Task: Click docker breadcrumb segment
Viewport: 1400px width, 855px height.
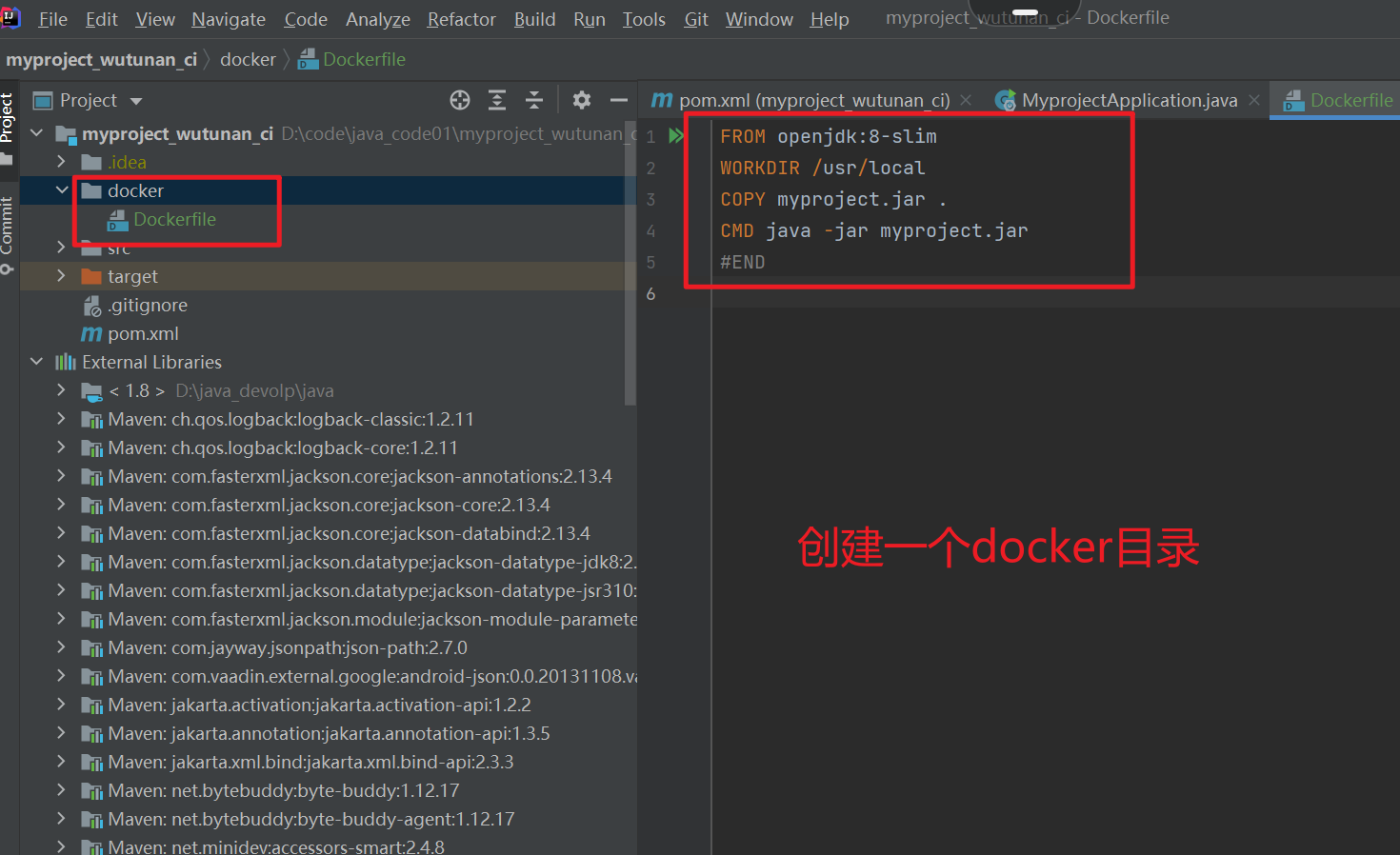Action: click(248, 60)
